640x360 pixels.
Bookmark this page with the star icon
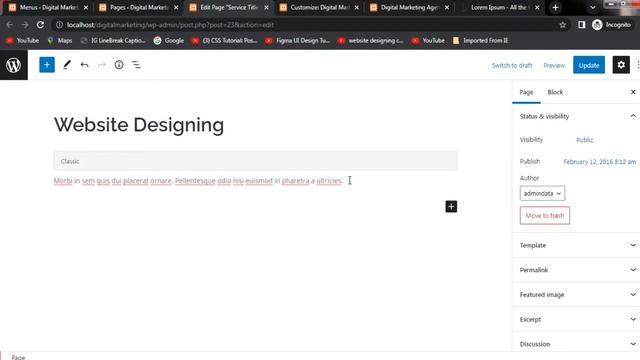[x=563, y=25]
